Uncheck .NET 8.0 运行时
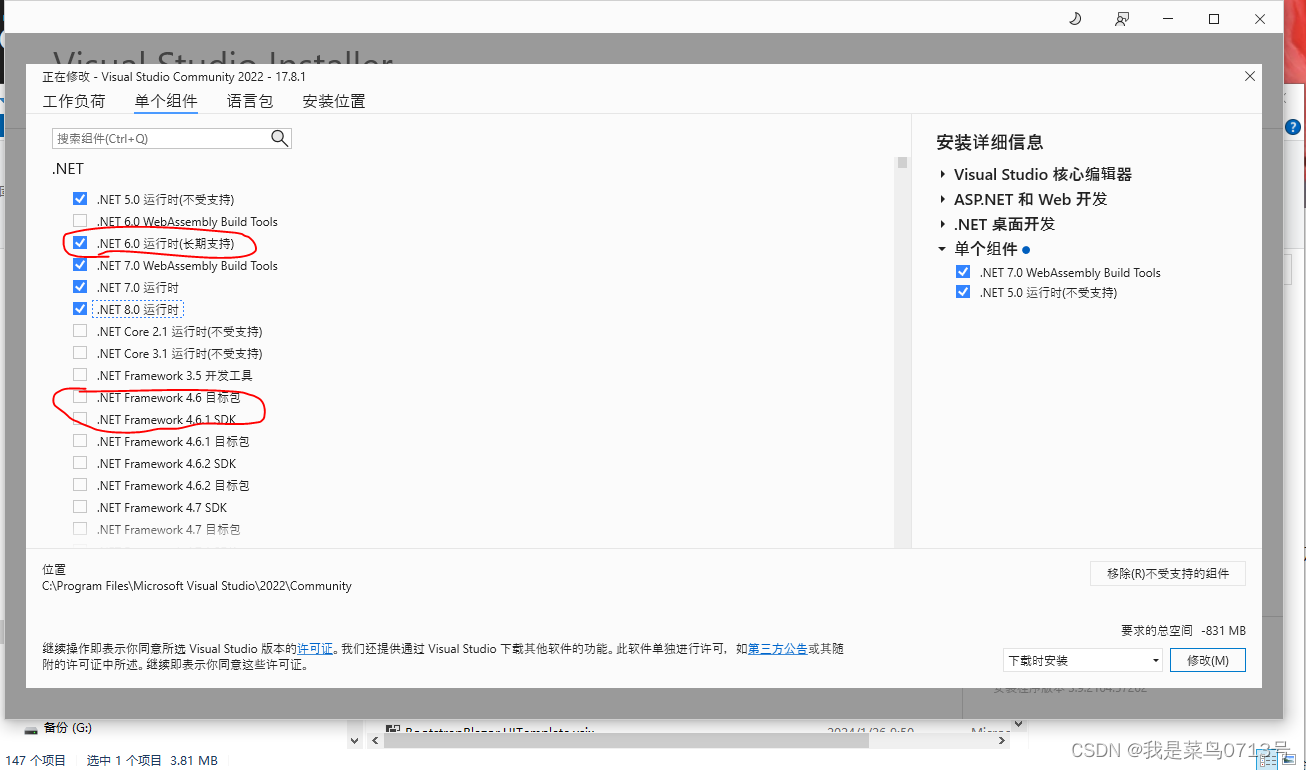The height and width of the screenshot is (770, 1306). [80, 309]
